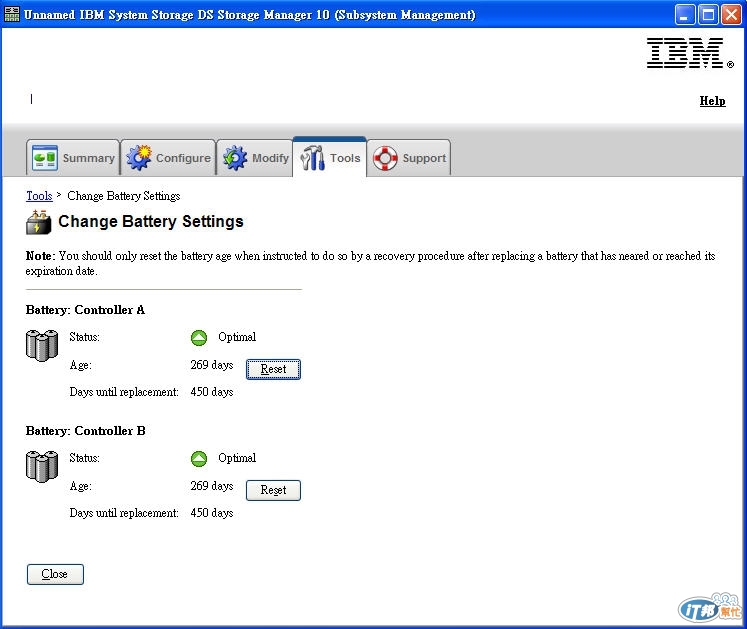Click the Support lifesaver icon
Viewport: 747px width, 629px height.
pyautogui.click(x=385, y=158)
